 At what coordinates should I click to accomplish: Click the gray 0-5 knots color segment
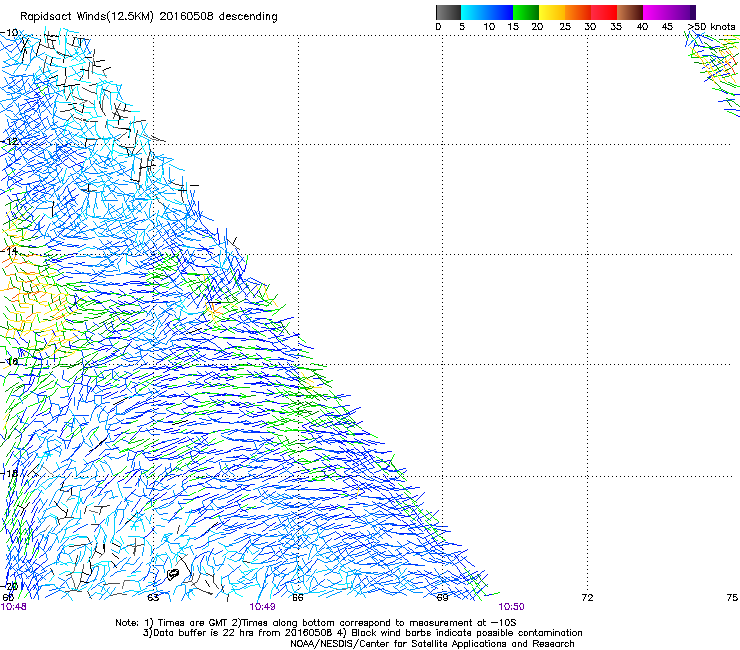(448, 12)
